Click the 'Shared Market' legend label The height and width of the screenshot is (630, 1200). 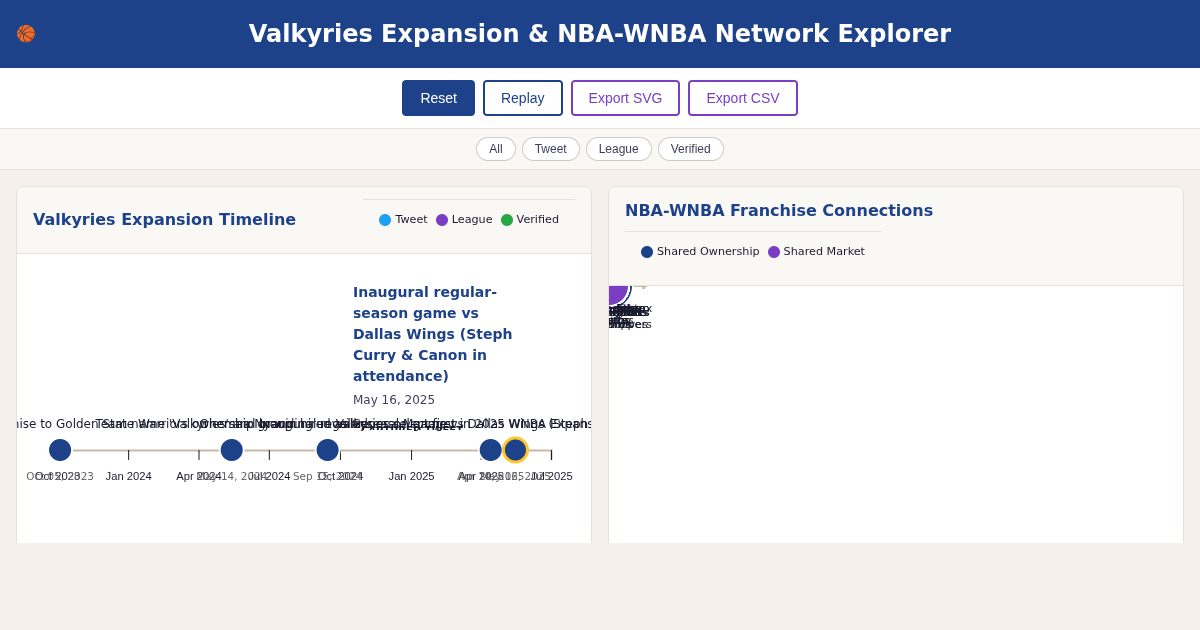click(824, 252)
